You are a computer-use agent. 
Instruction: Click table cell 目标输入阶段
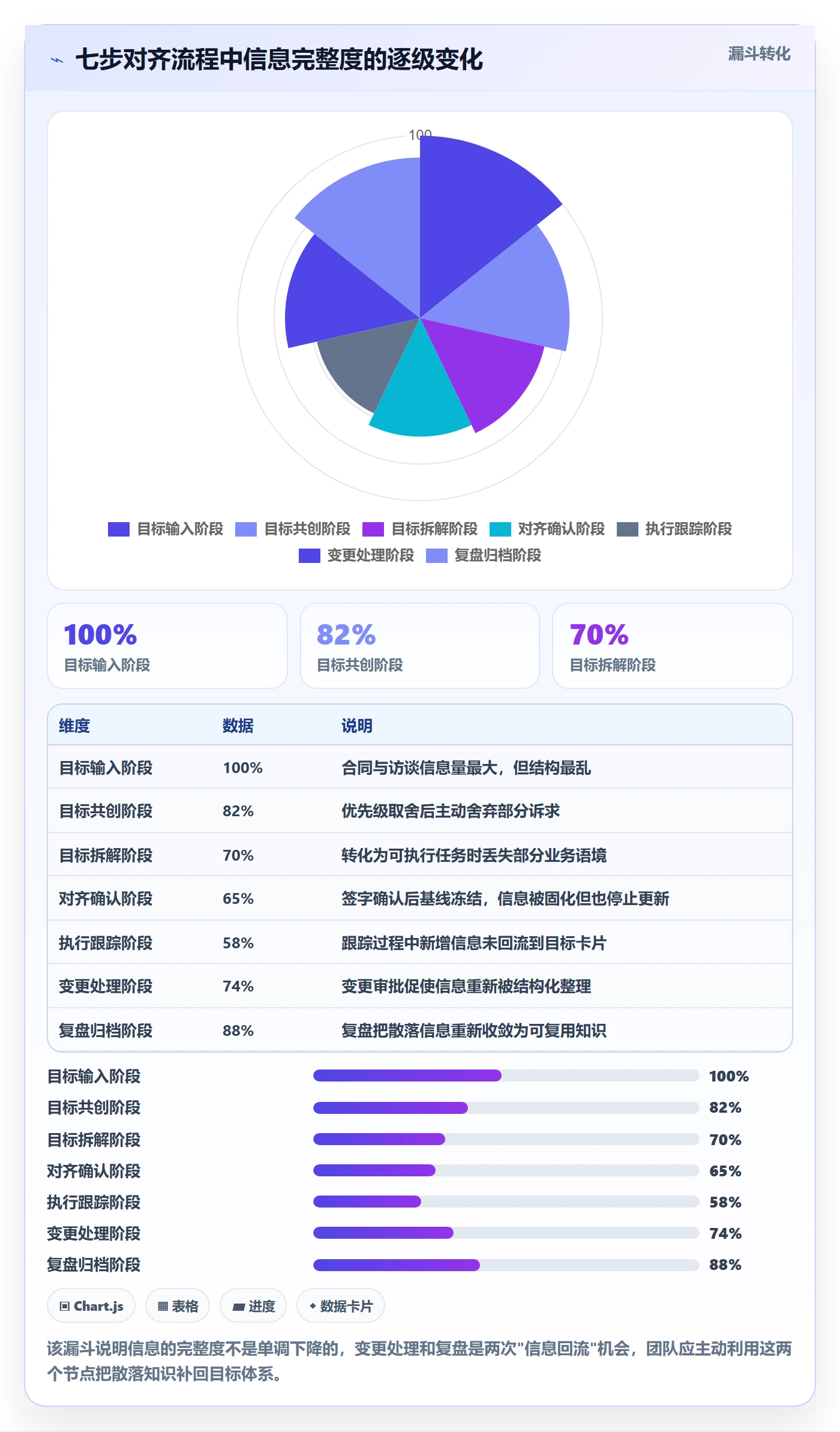click(106, 768)
